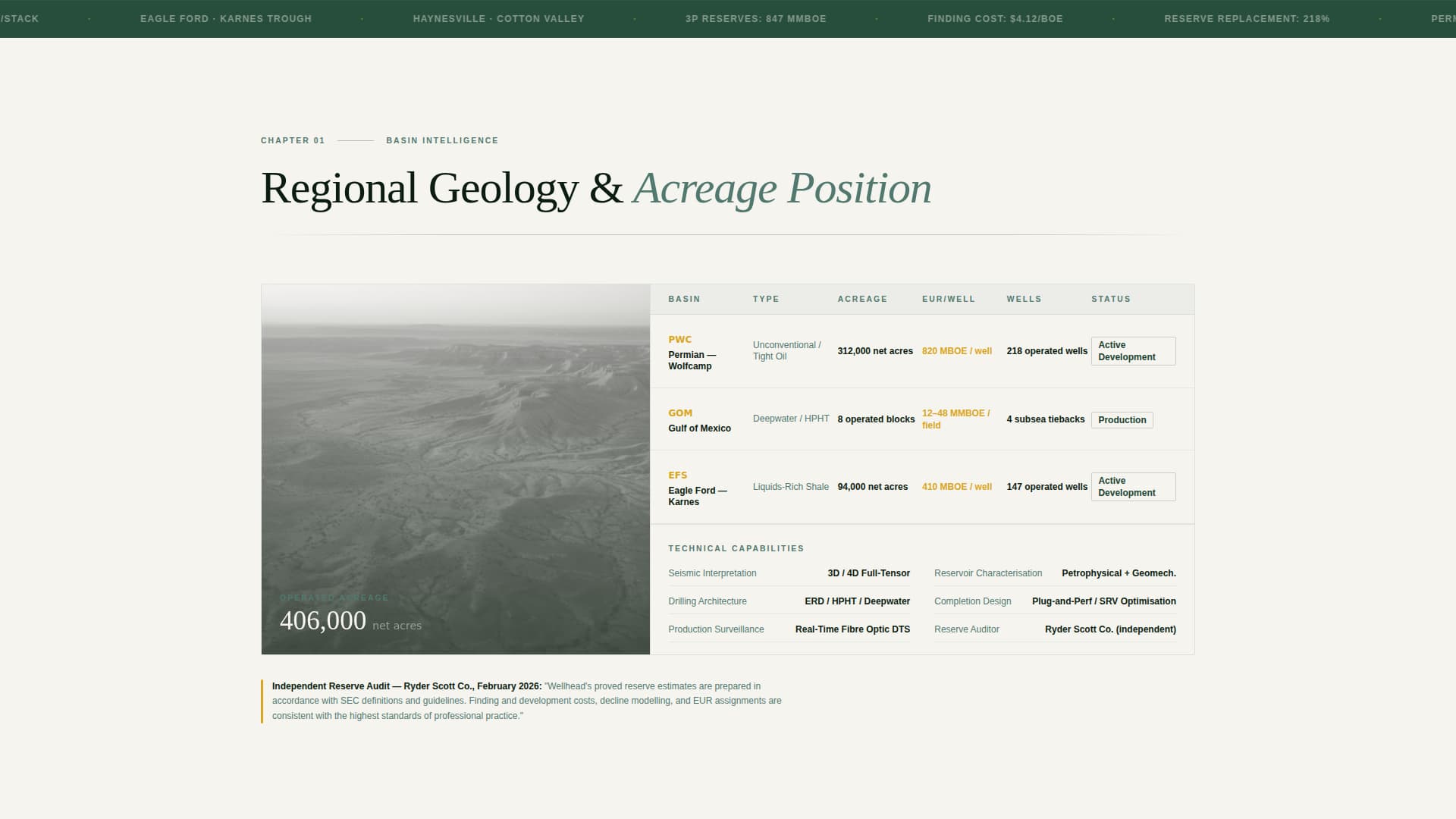Image resolution: width=1456 pixels, height=819 pixels.
Task: Click the Regional Geology & Acreage Position heading
Action: [596, 188]
